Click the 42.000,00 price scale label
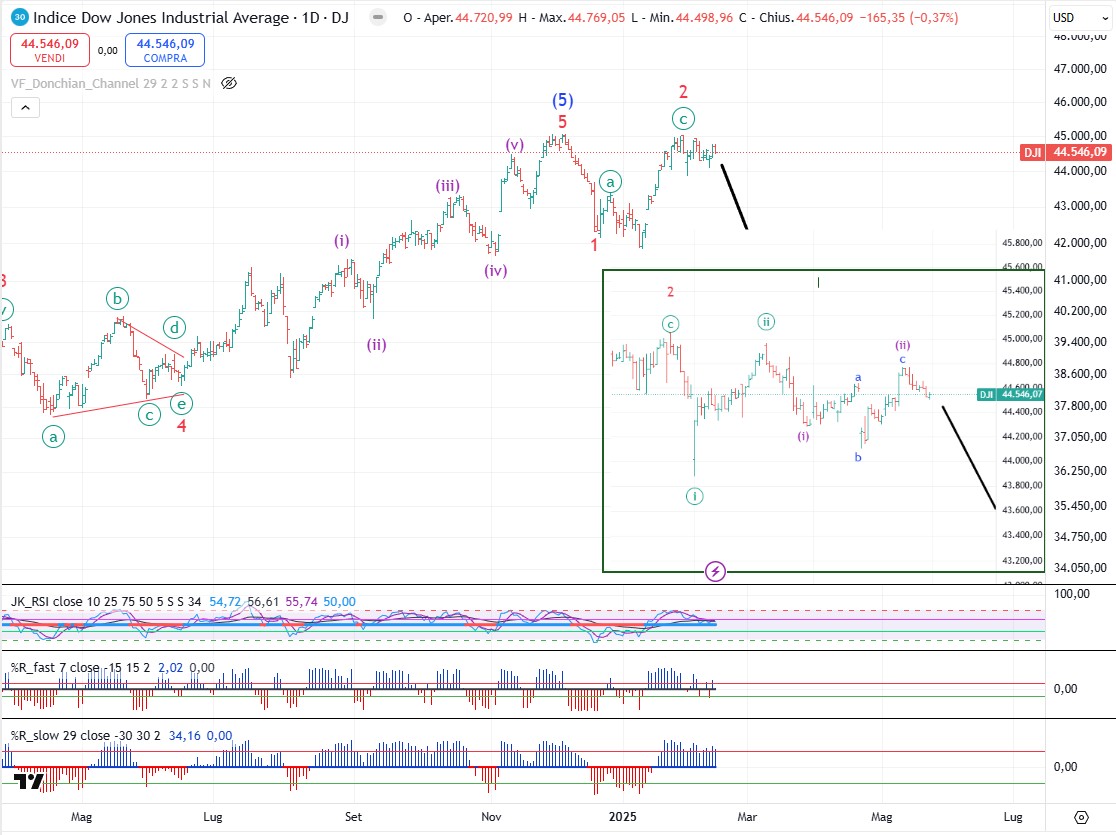The image size is (1116, 835). coord(1080,243)
